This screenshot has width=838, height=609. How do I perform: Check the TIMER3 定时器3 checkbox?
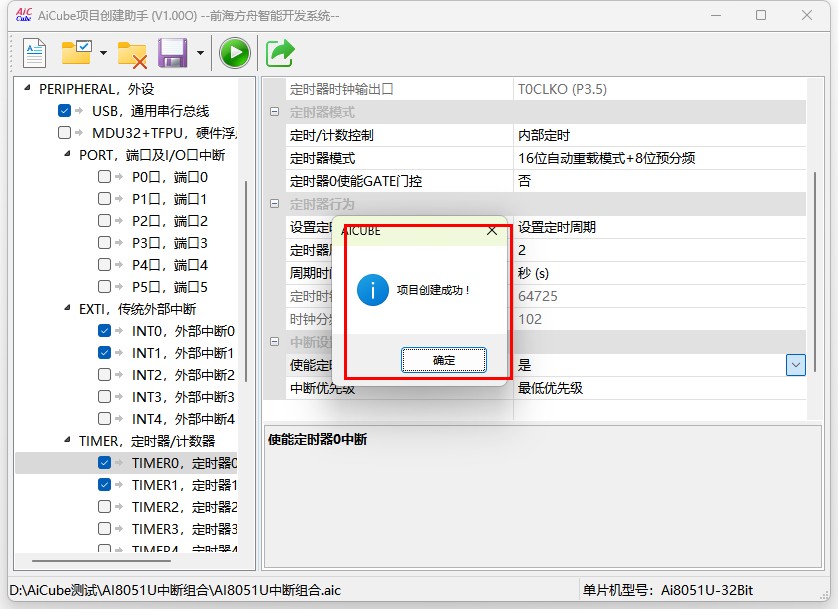tap(104, 528)
